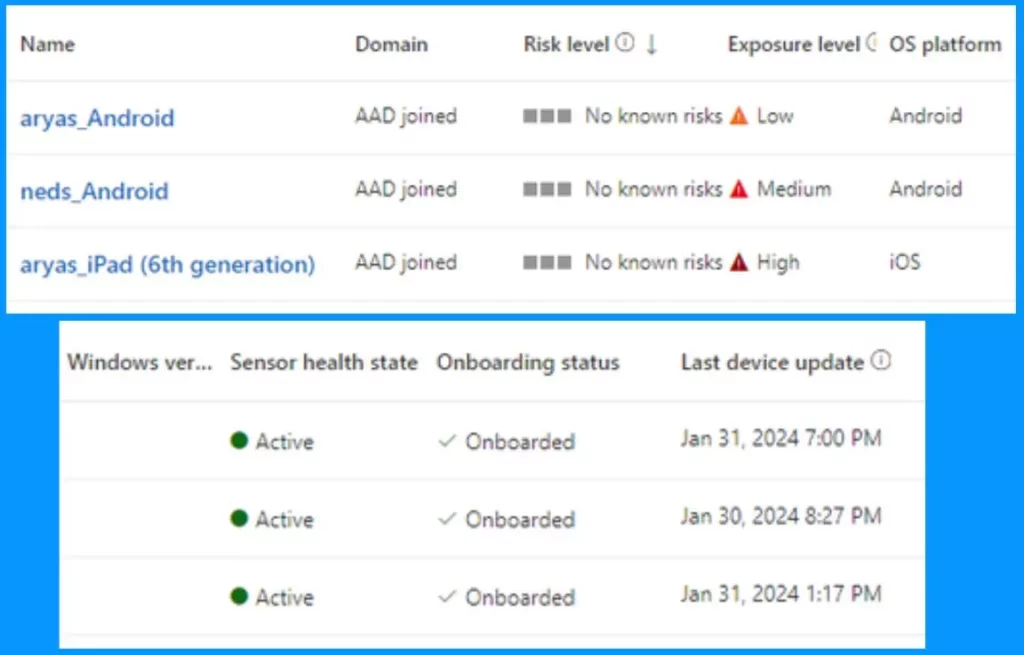This screenshot has width=1024, height=655.
Task: Click the Onboarding status column header
Action: (x=528, y=362)
